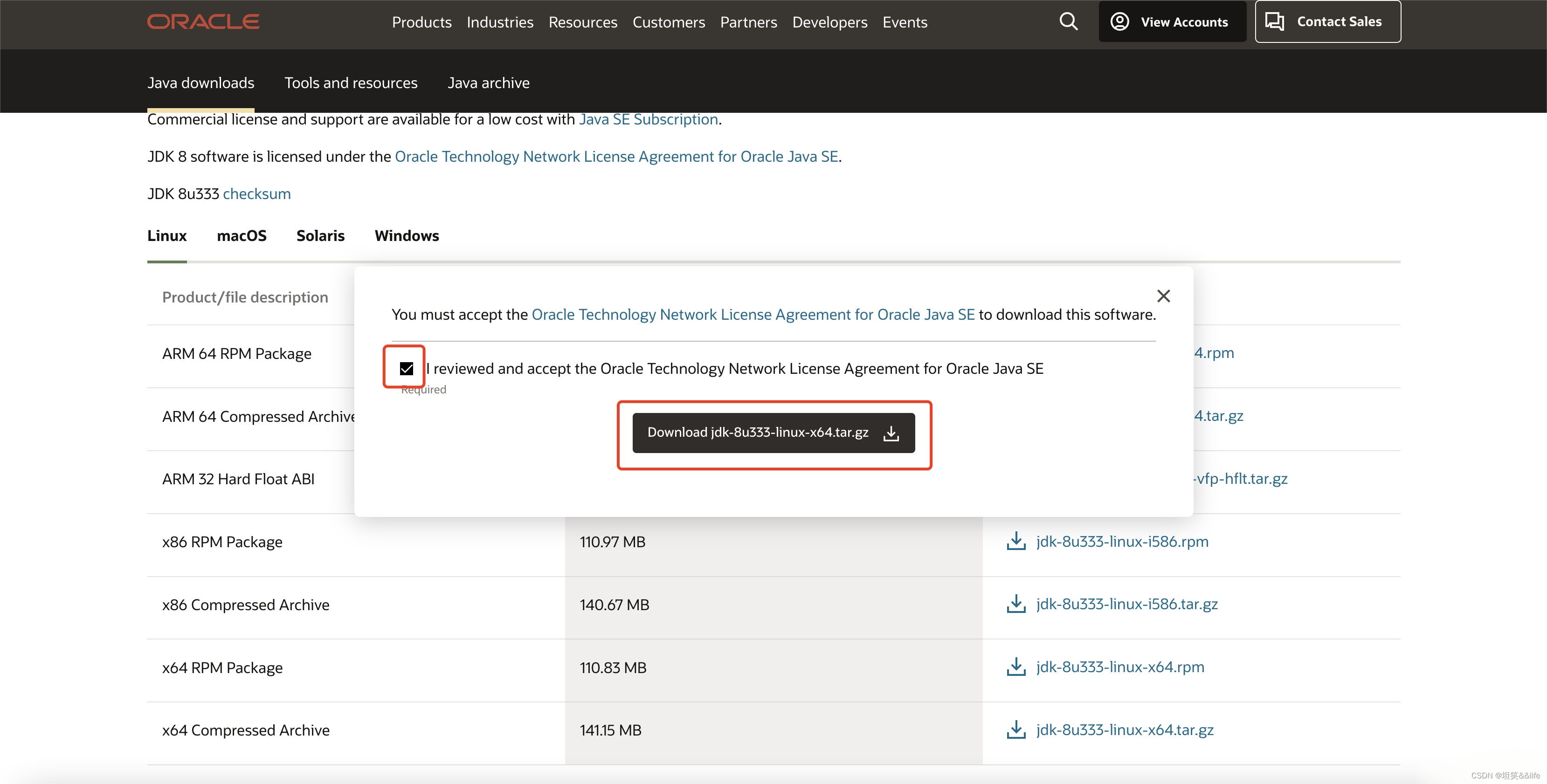Image resolution: width=1547 pixels, height=784 pixels.
Task: Go to the Java archive tab
Action: pos(488,83)
